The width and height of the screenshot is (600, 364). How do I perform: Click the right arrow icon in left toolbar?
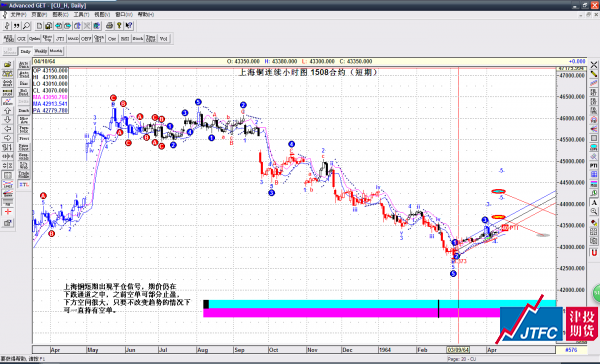pos(8,138)
